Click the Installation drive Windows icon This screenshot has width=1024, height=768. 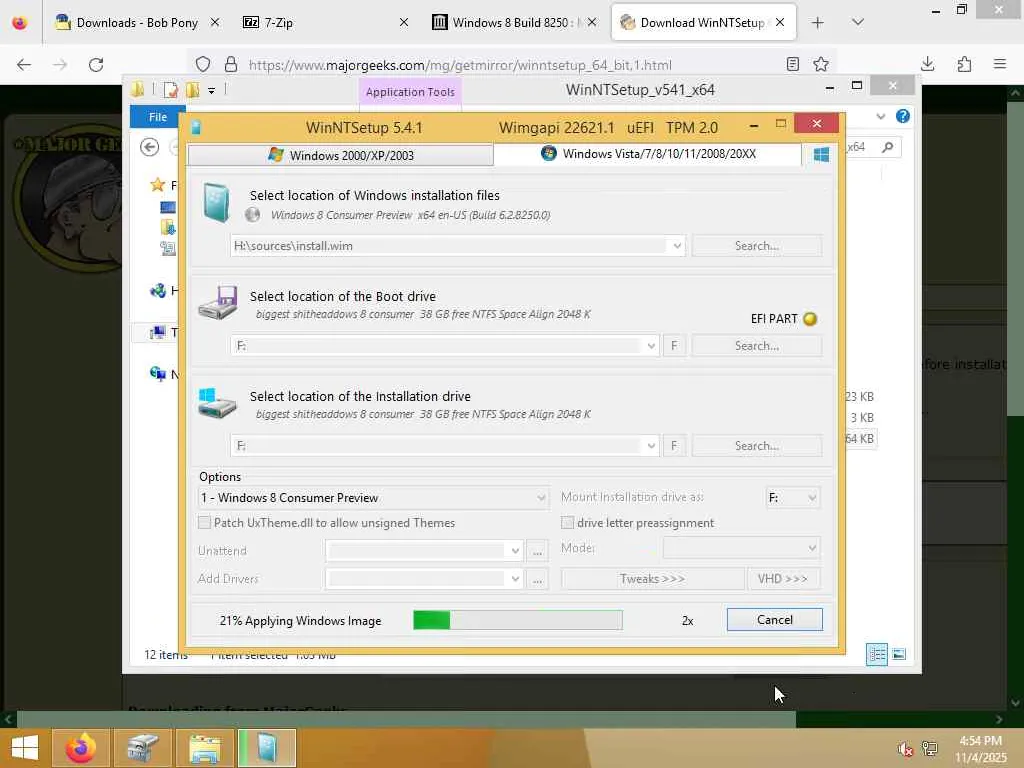click(x=217, y=403)
